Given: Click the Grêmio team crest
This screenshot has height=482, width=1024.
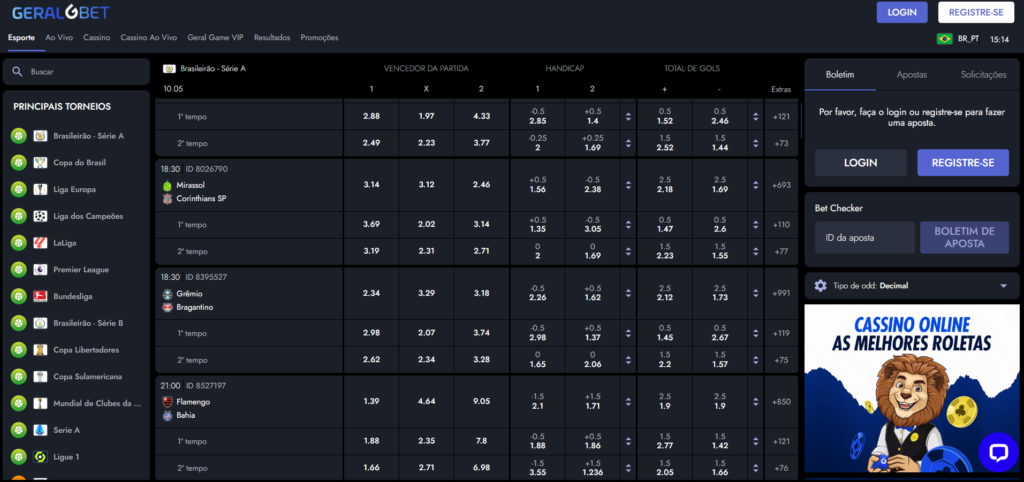Looking at the screenshot, I should coord(167,294).
